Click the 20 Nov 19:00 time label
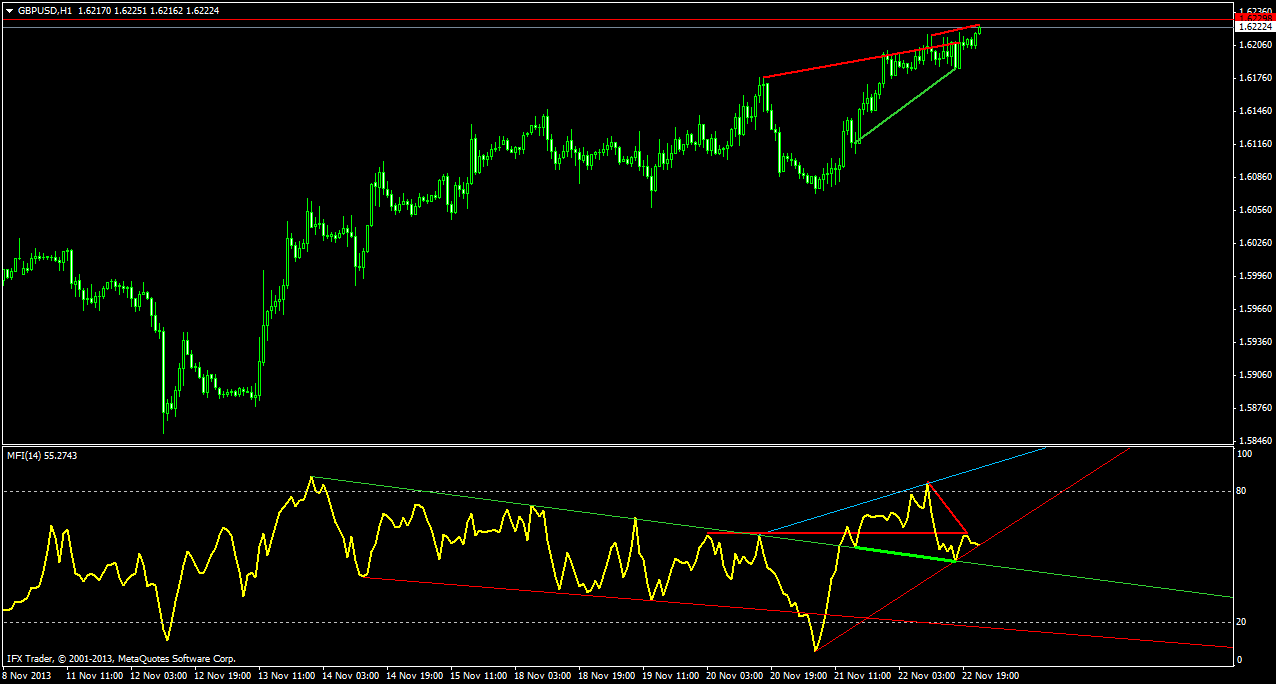This screenshot has height=684, width=1276. [x=799, y=676]
